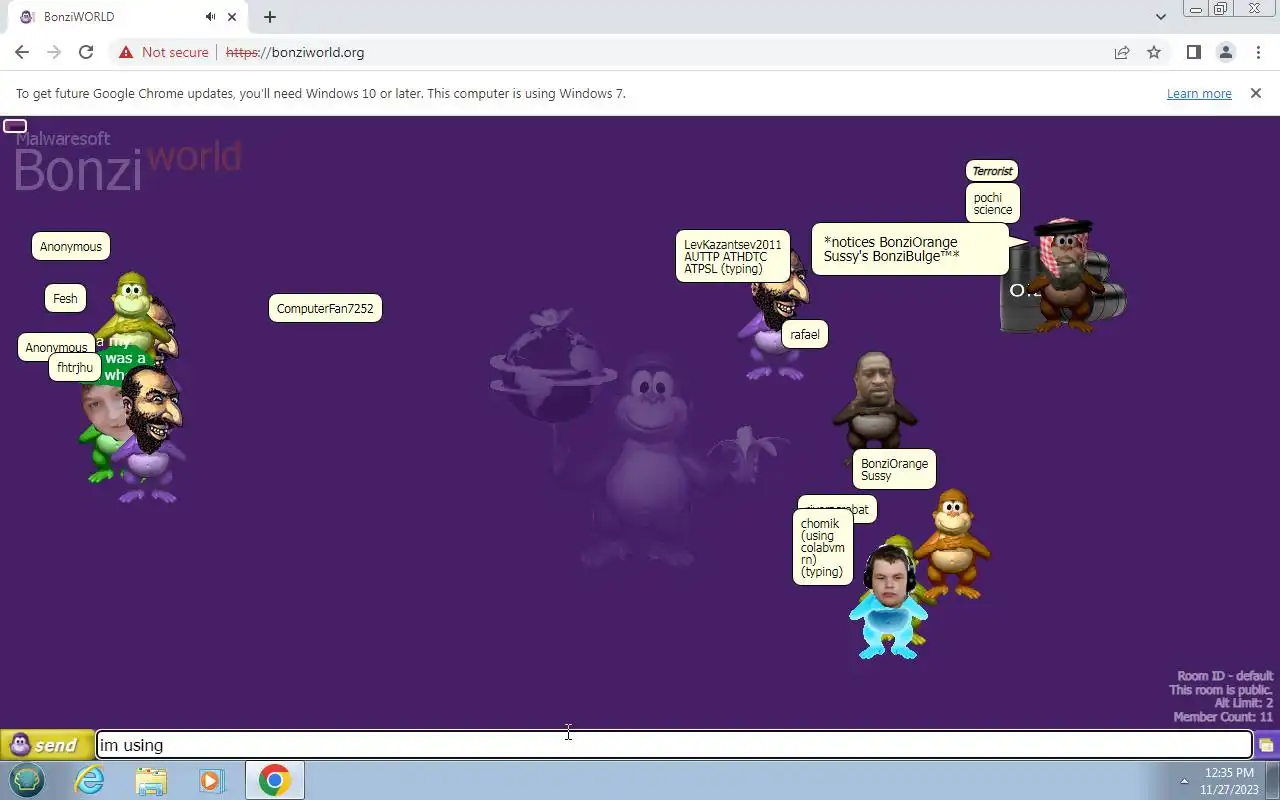Click the bearded purple Bonzi near fhtrjhu
Viewport: 1280px width, 800px height.
pos(150,434)
